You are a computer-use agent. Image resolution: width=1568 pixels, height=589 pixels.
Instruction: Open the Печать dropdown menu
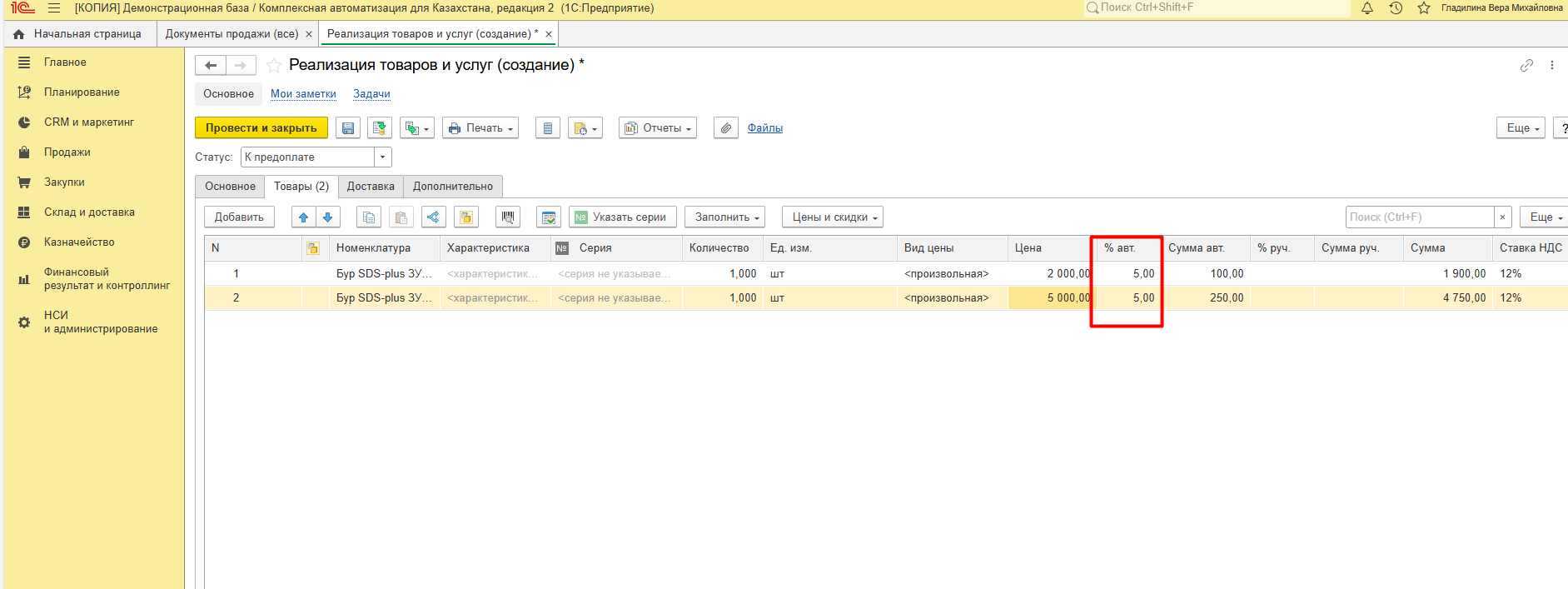click(x=480, y=128)
